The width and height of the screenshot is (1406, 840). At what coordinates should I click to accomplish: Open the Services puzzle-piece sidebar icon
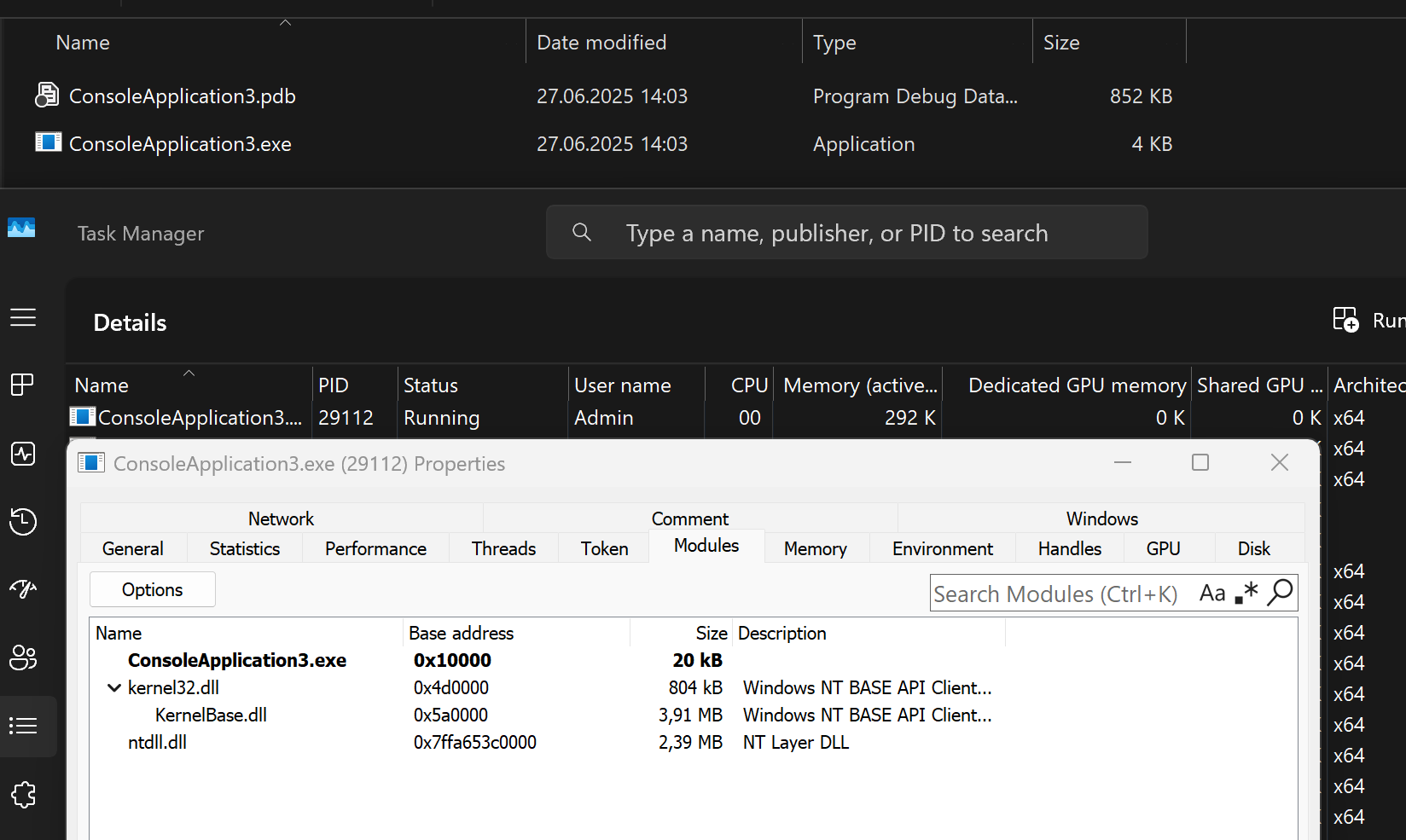(x=23, y=795)
